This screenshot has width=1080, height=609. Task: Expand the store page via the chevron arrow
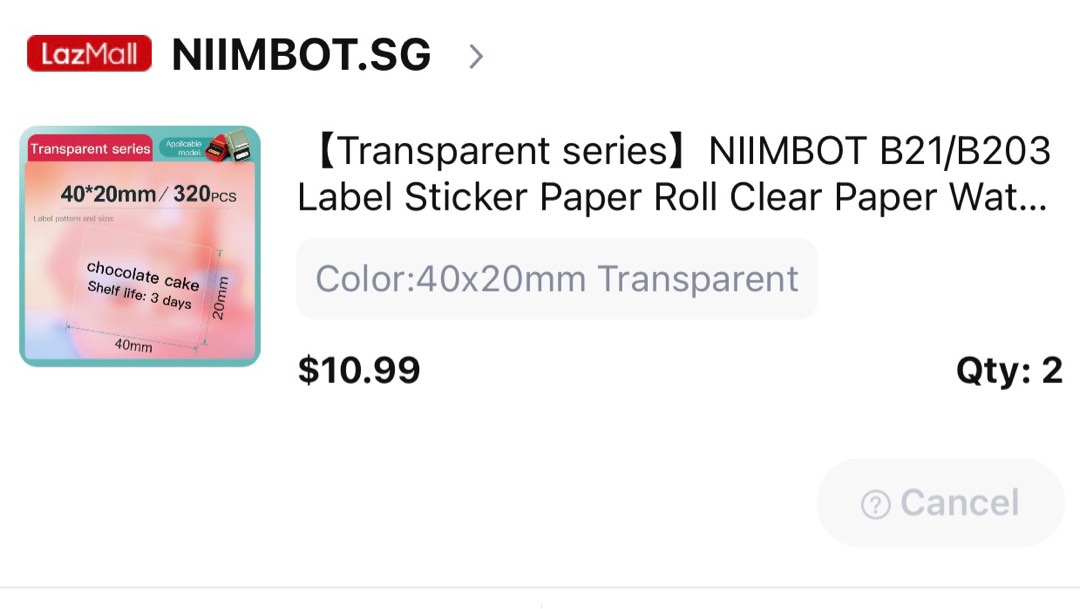[x=475, y=56]
